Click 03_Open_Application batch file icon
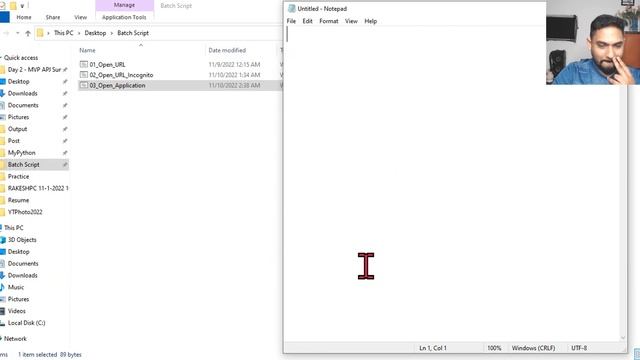The height and width of the screenshot is (360, 640). click(84, 85)
